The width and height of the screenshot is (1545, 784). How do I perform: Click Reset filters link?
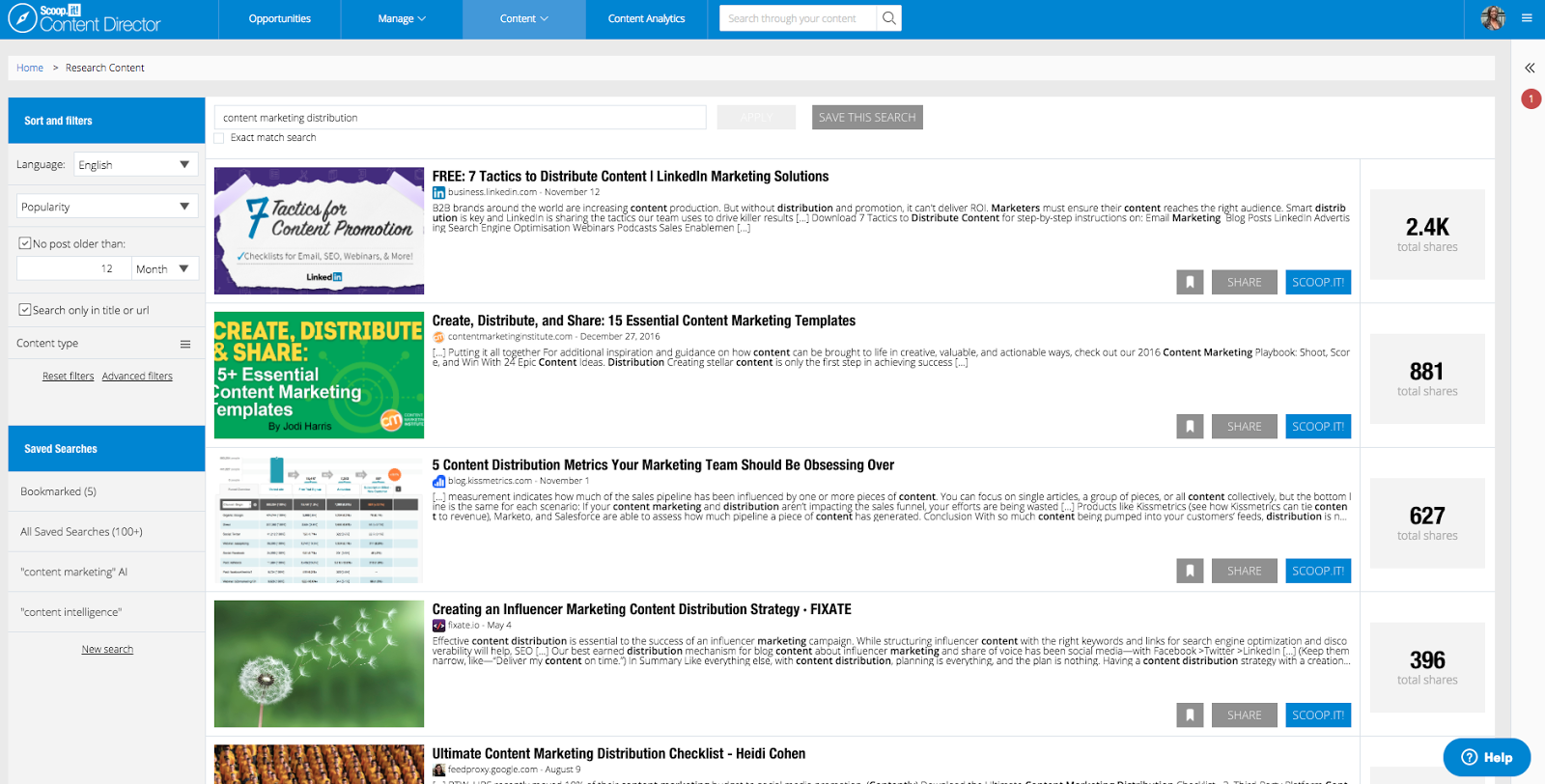[x=69, y=377]
